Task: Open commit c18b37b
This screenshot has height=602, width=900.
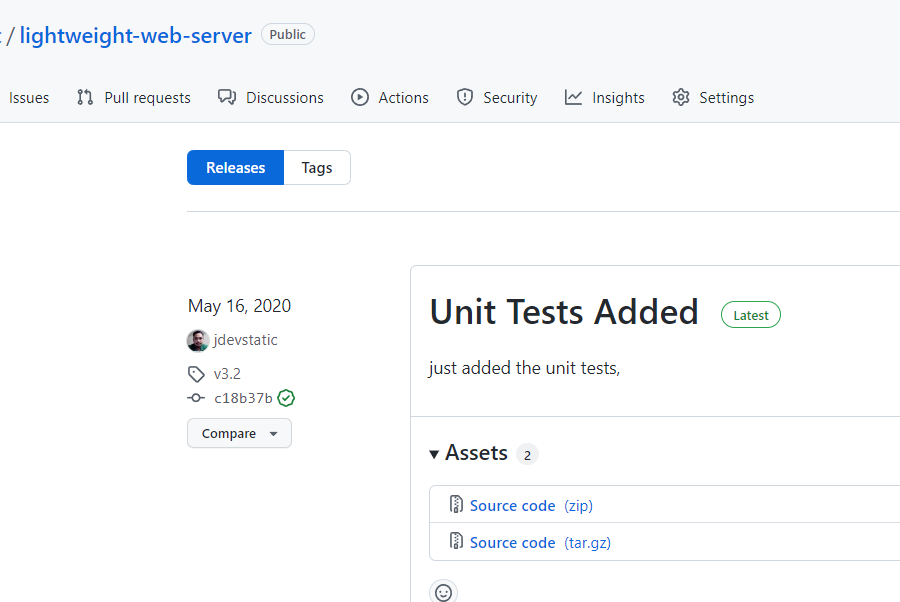Action: pos(243,398)
